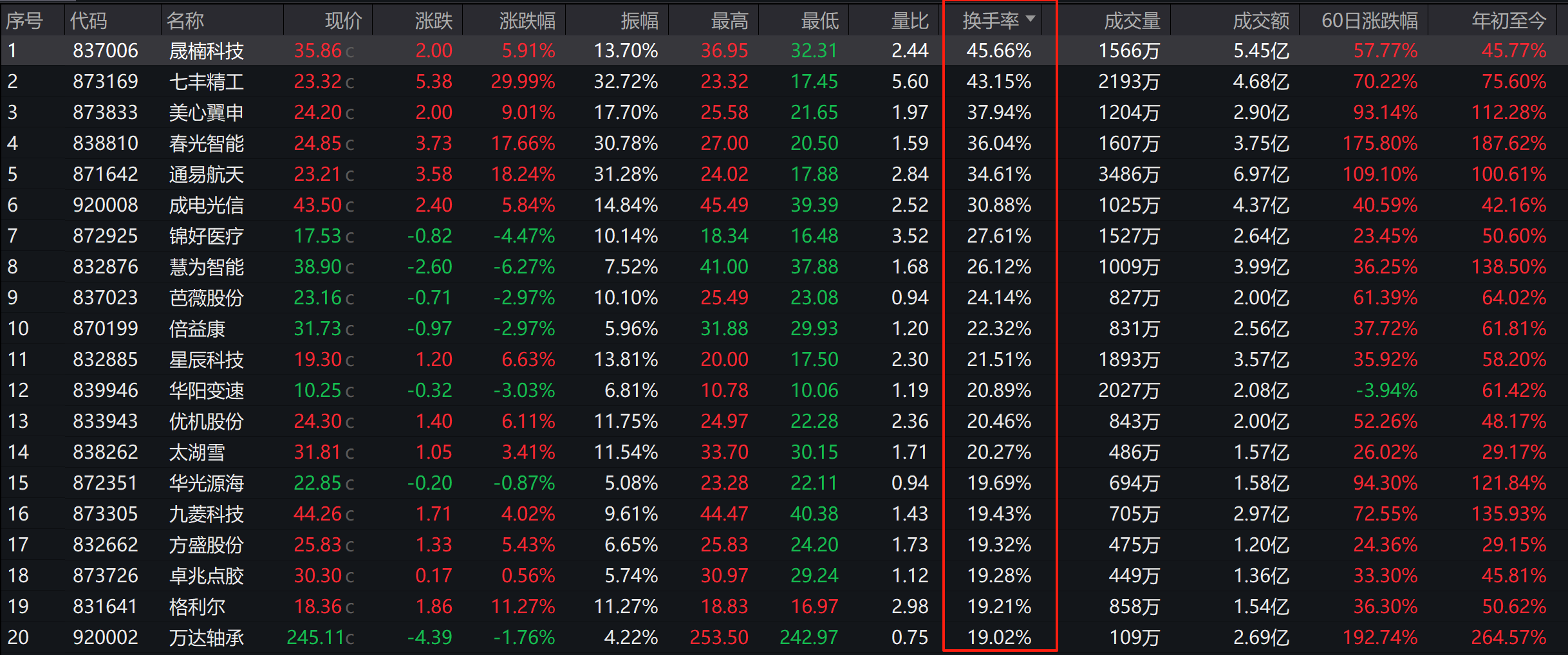Select stock 七丰精工
The width and height of the screenshot is (1568, 655).
pos(206,82)
